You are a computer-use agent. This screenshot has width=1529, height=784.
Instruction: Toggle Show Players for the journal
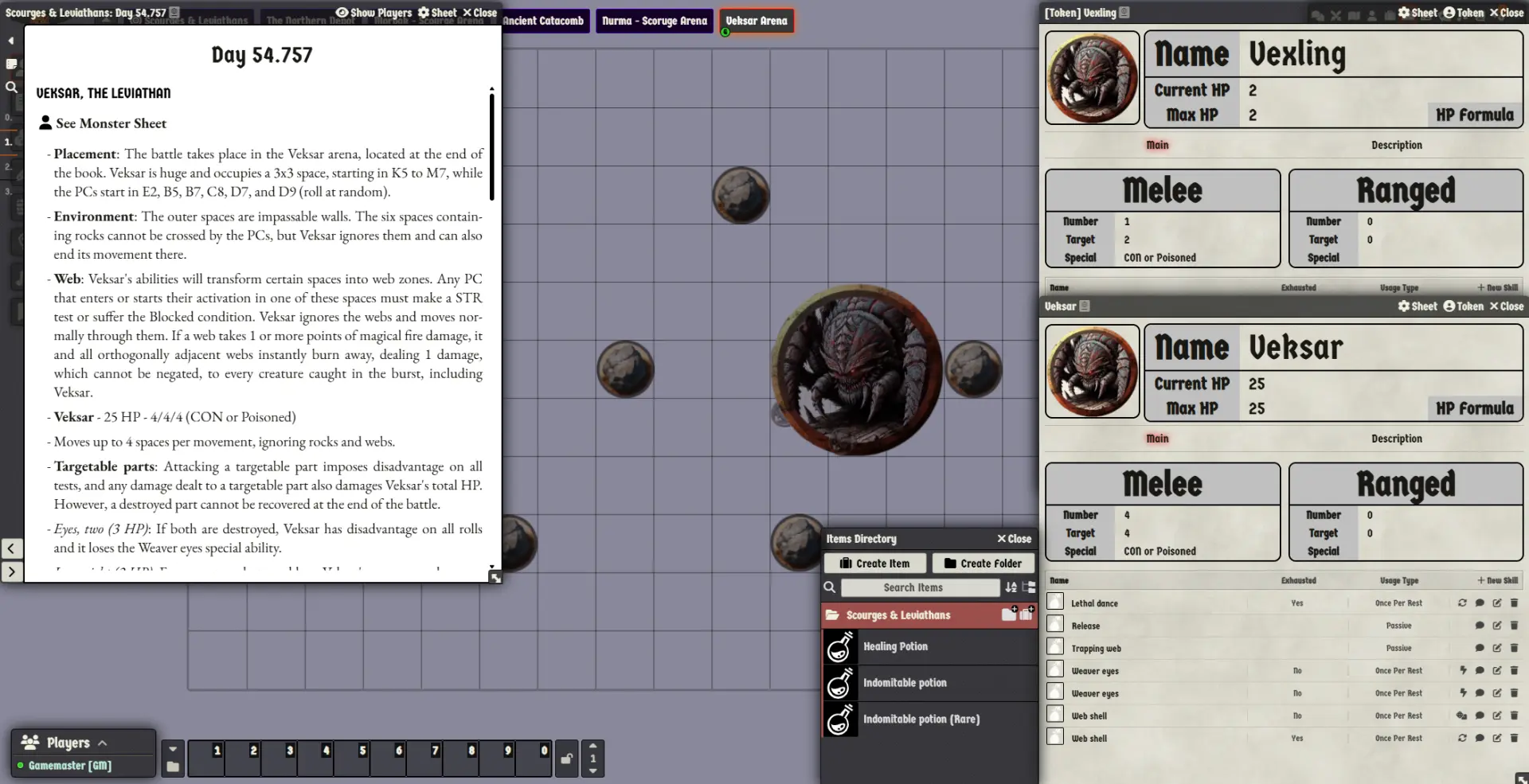point(373,13)
